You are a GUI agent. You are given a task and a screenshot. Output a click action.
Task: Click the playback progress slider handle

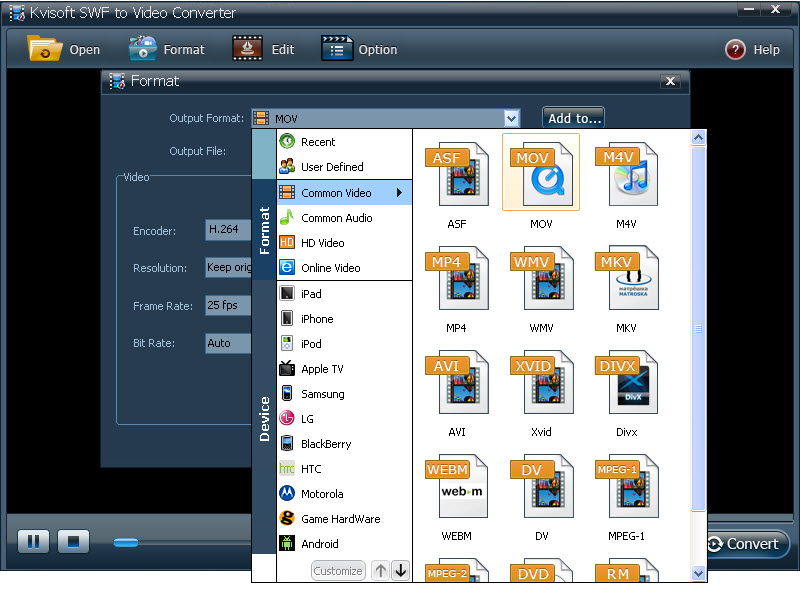pos(126,542)
